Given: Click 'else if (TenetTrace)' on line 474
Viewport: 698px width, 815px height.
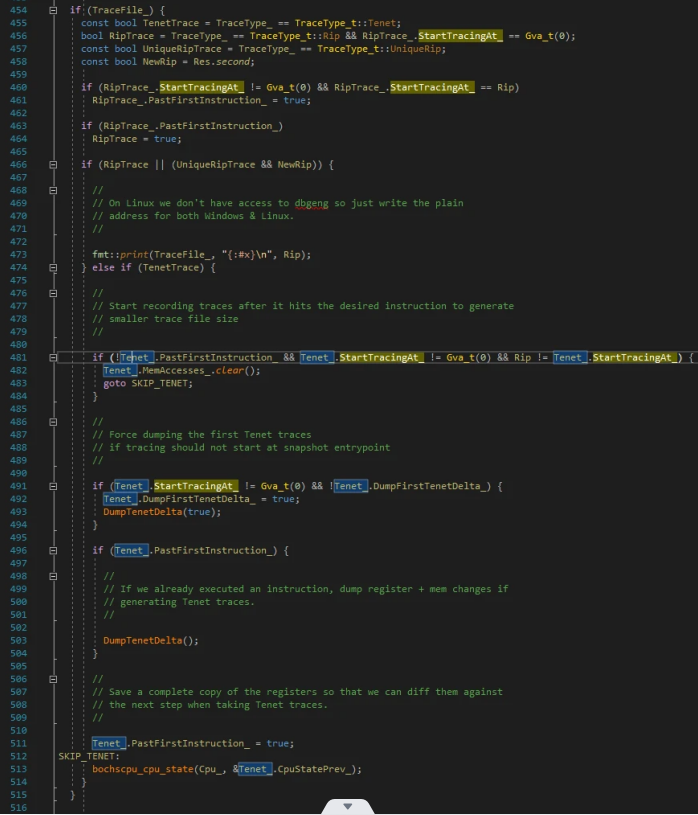Looking at the screenshot, I should point(148,267).
